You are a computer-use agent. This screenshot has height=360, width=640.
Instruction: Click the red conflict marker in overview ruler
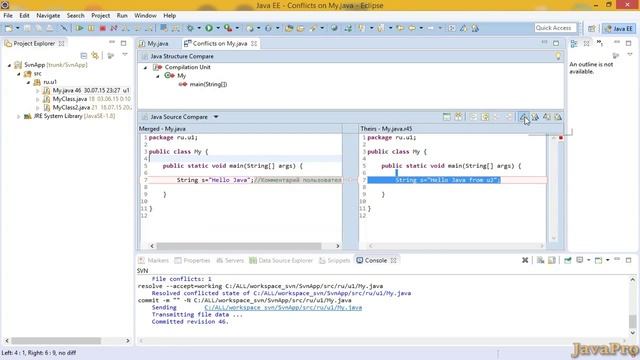point(561,138)
